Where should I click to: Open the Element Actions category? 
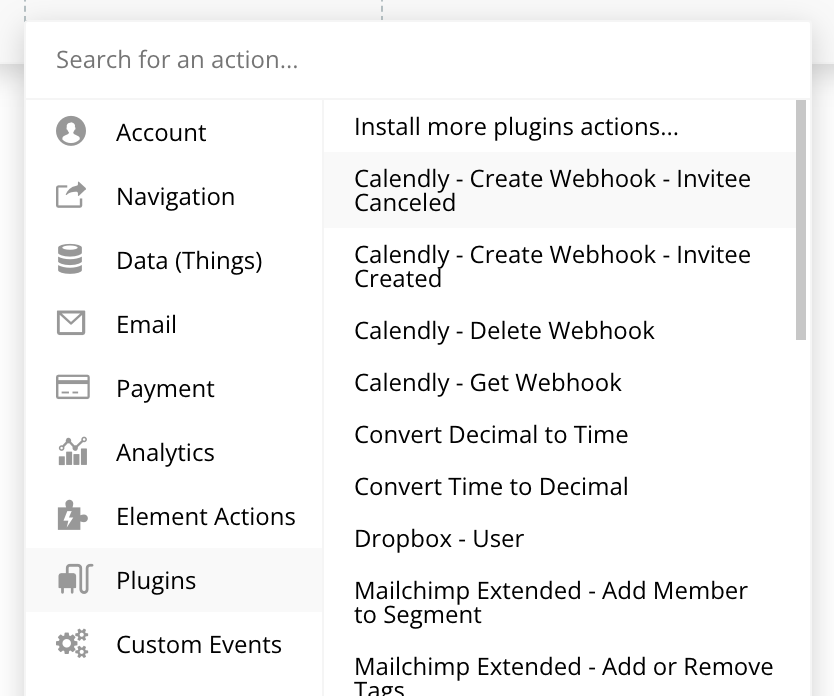pyautogui.click(x=174, y=516)
